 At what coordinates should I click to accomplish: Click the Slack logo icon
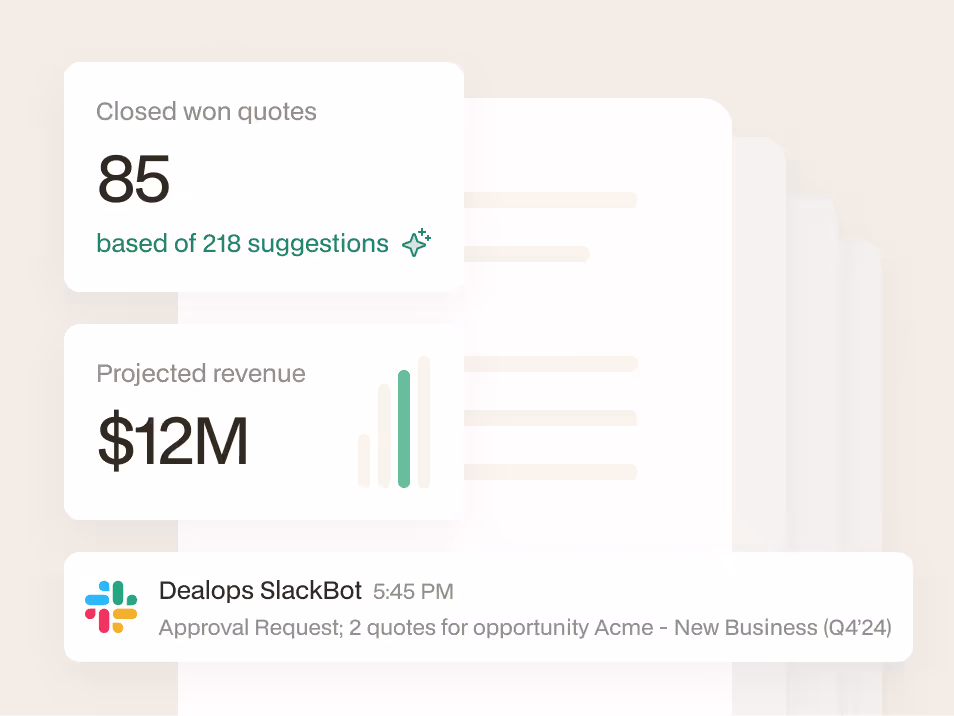111,607
